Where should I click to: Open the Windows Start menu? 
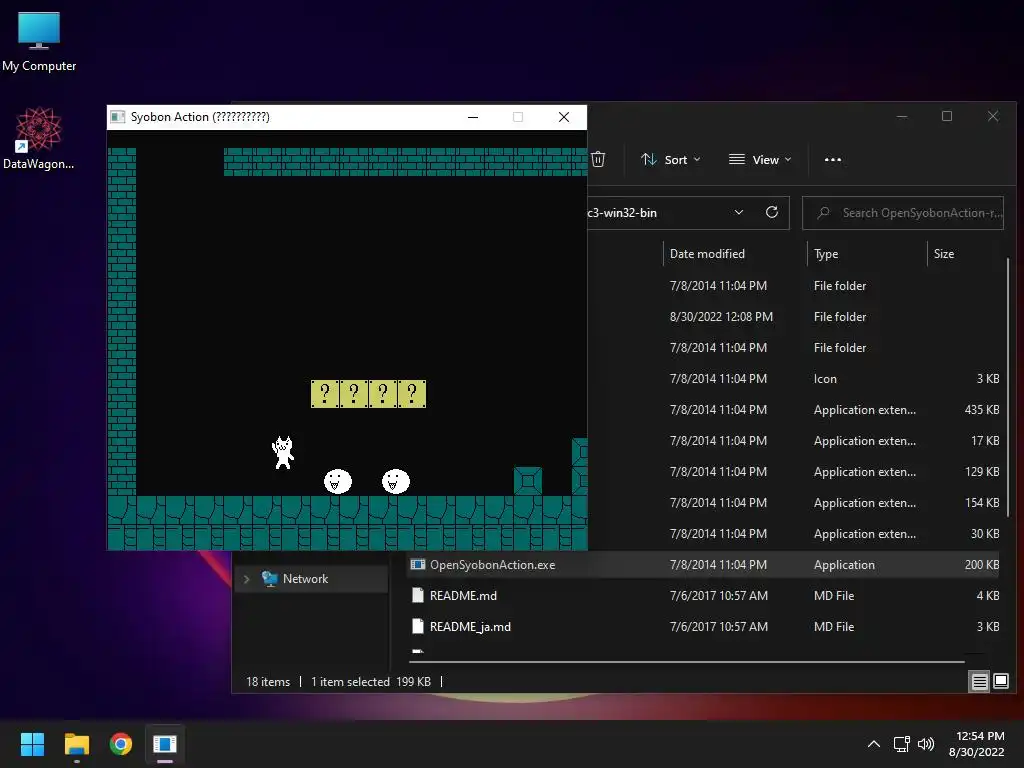tap(32, 744)
